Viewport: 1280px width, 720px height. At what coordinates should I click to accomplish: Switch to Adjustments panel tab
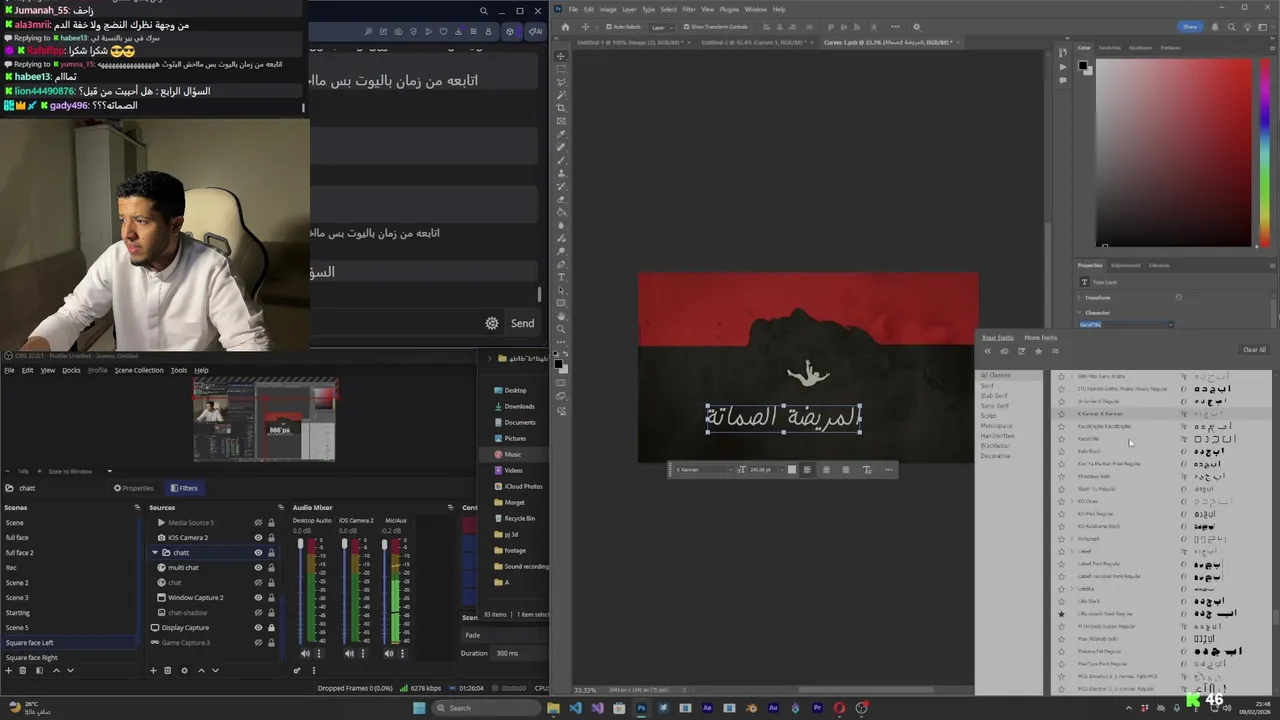1126,265
